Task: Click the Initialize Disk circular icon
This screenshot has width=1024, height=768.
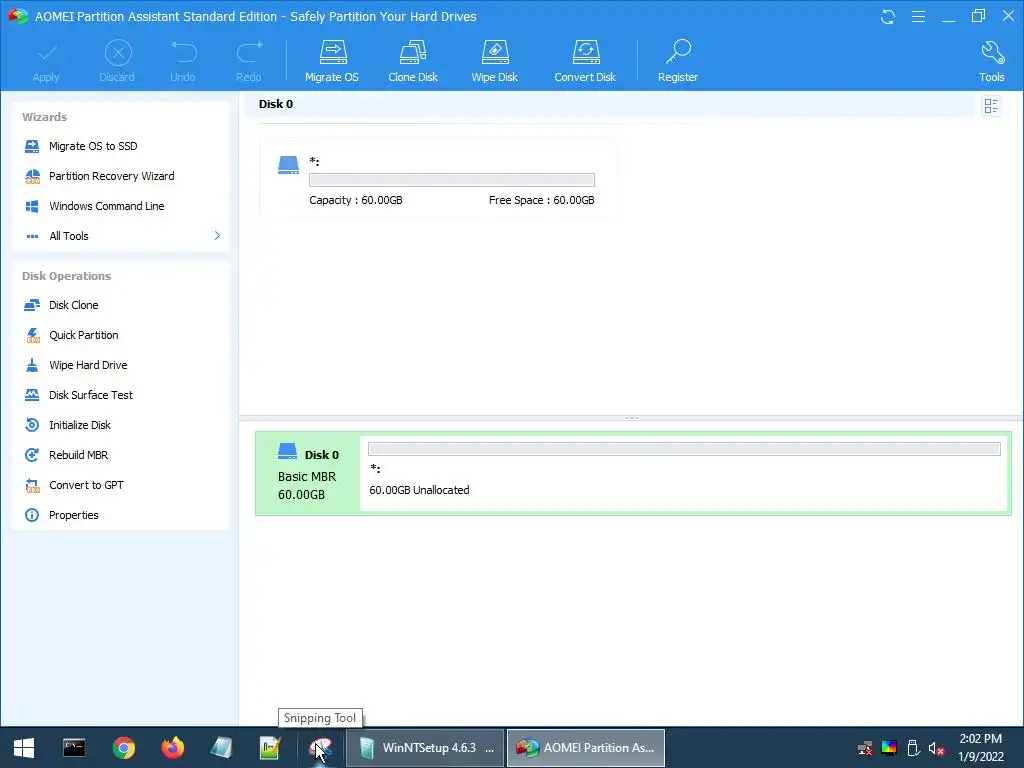Action: point(32,425)
